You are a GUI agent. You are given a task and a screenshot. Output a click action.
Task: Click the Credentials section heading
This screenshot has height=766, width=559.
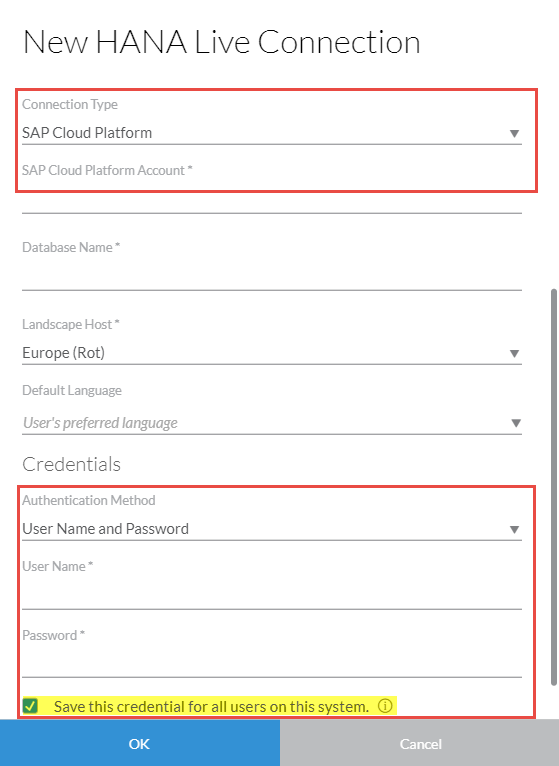click(x=71, y=464)
